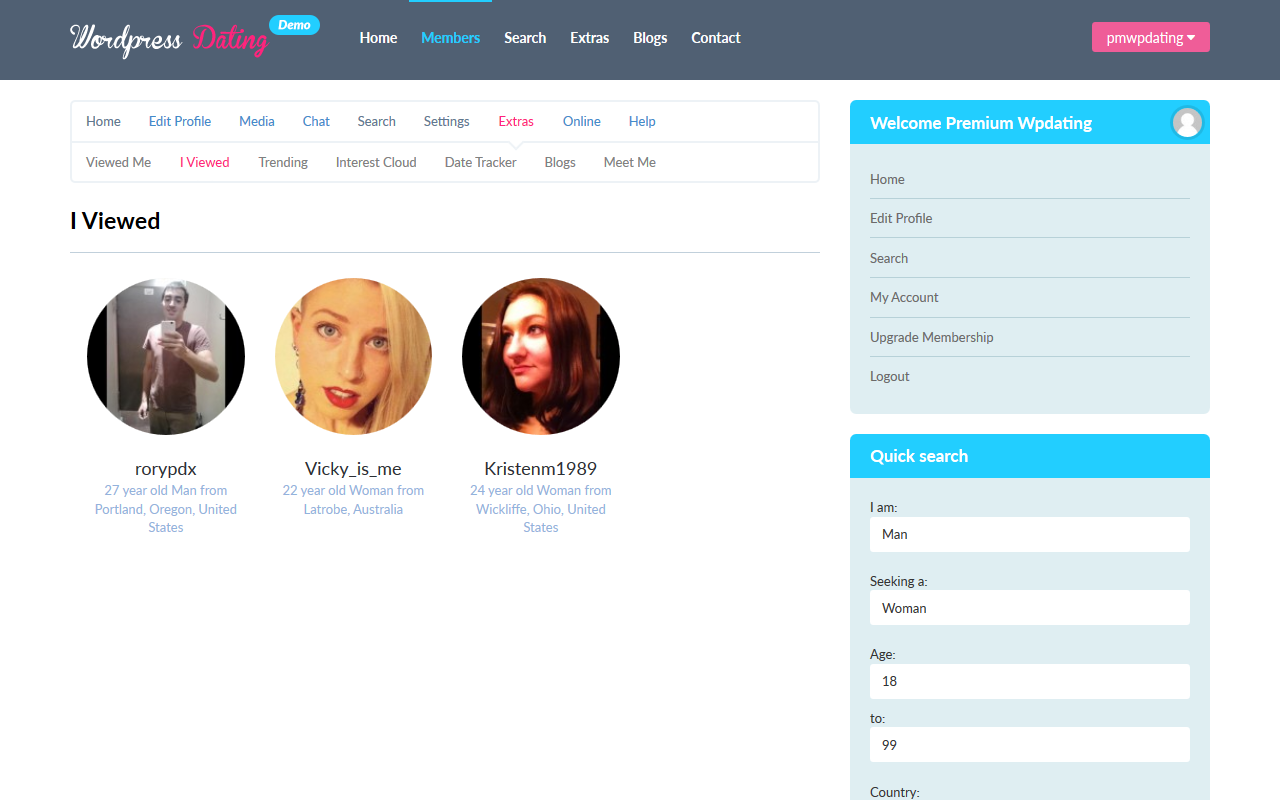This screenshot has height=800, width=1280.
Task: Open the pmwpdating account dropdown
Action: click(1151, 37)
